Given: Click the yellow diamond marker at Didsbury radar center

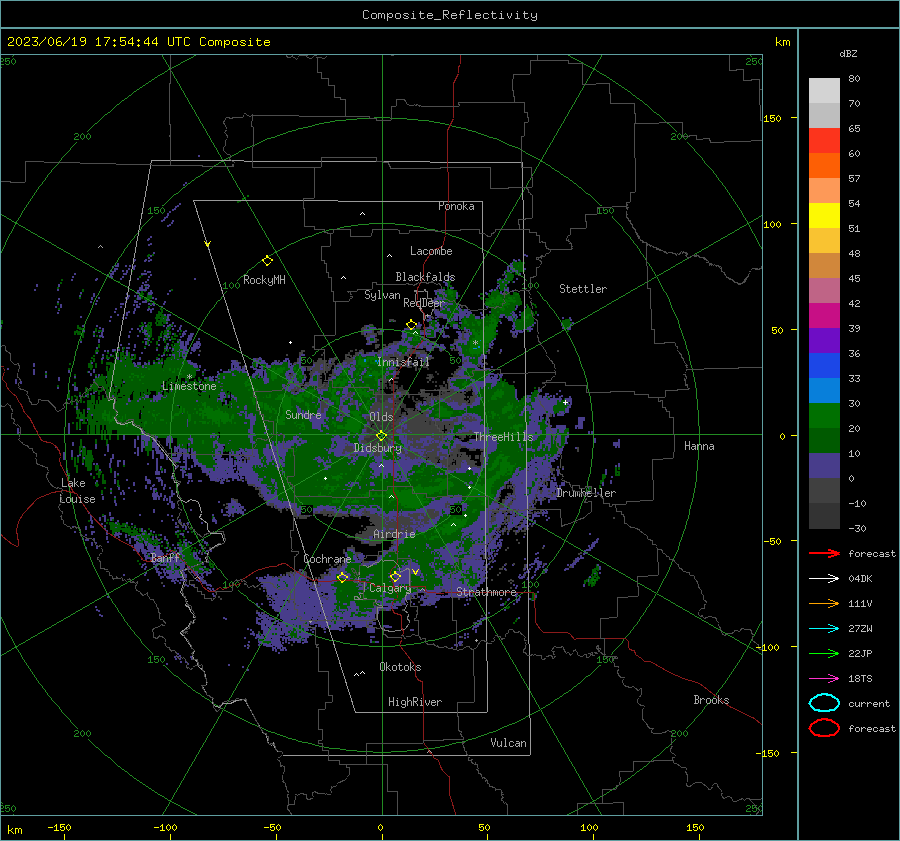Looking at the screenshot, I should coord(381,436).
